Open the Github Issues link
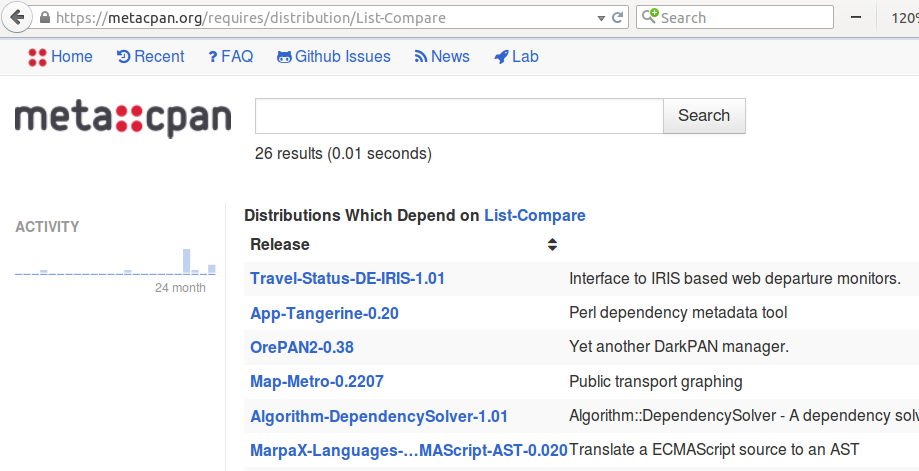Viewport: 919px width, 471px height. pos(334,57)
